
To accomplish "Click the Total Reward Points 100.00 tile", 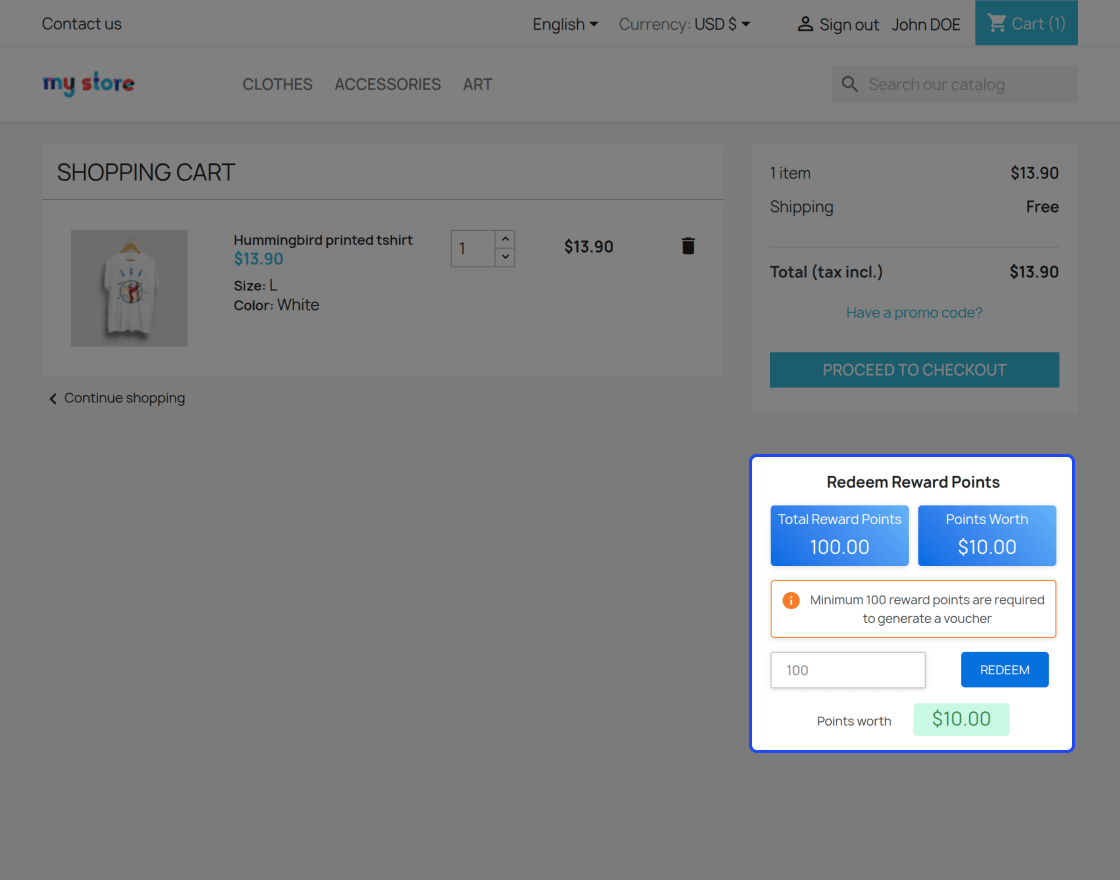I will (x=839, y=536).
